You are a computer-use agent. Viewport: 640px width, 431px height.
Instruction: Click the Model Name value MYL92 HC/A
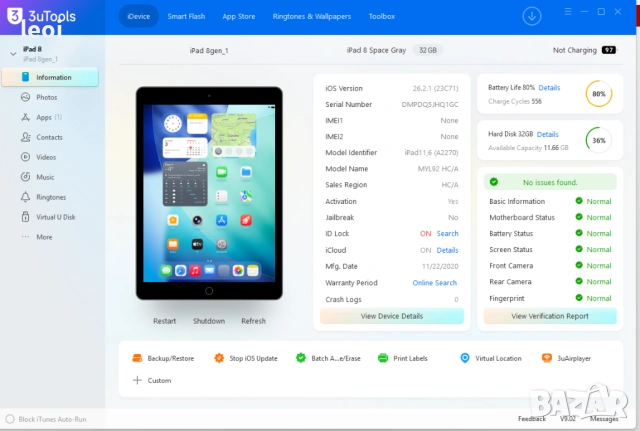click(x=438, y=169)
